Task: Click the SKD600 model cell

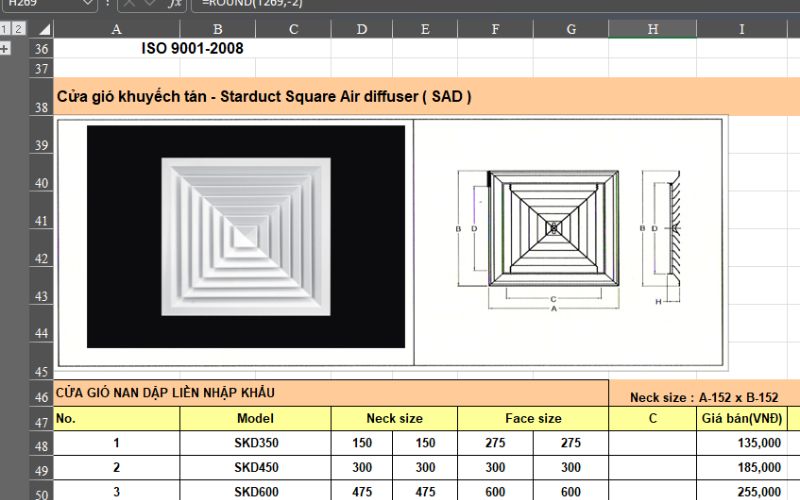Action: pos(256,491)
